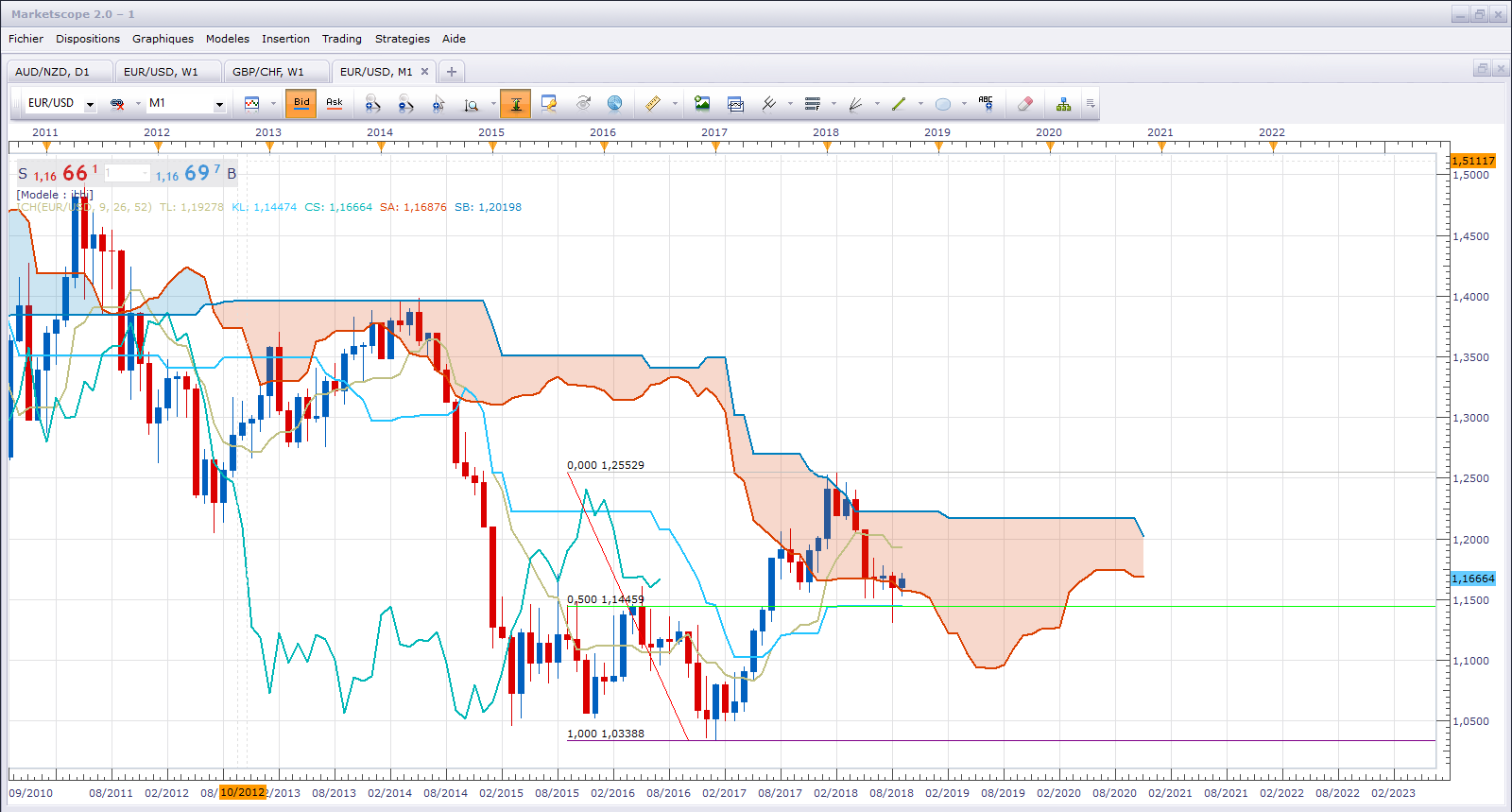
Task: Toggle the Ask price button
Action: click(335, 103)
